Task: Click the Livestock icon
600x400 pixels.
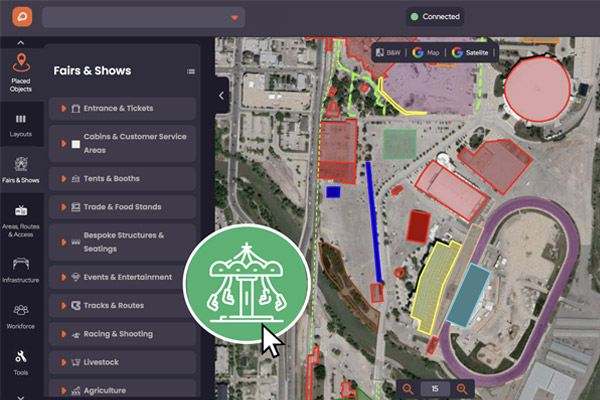Action: click(76, 362)
